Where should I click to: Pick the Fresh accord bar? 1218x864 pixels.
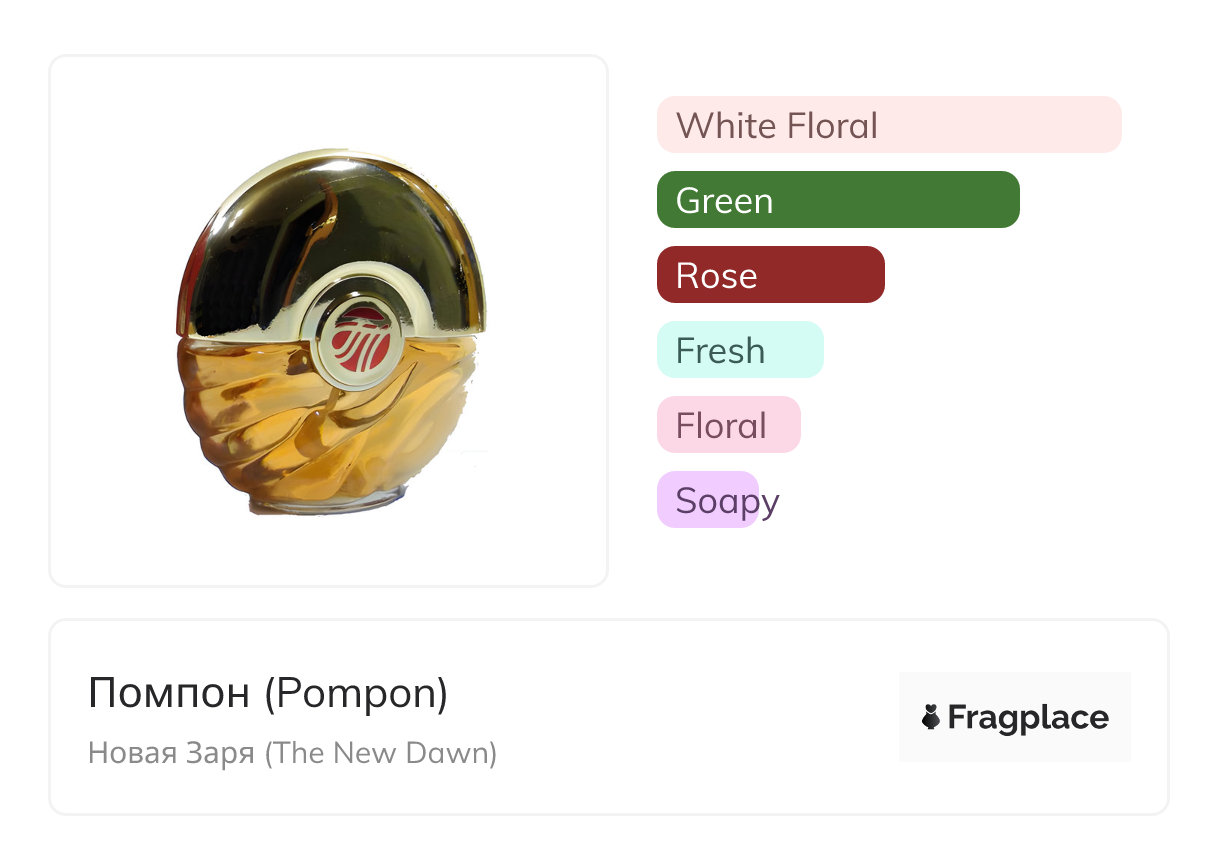click(739, 350)
